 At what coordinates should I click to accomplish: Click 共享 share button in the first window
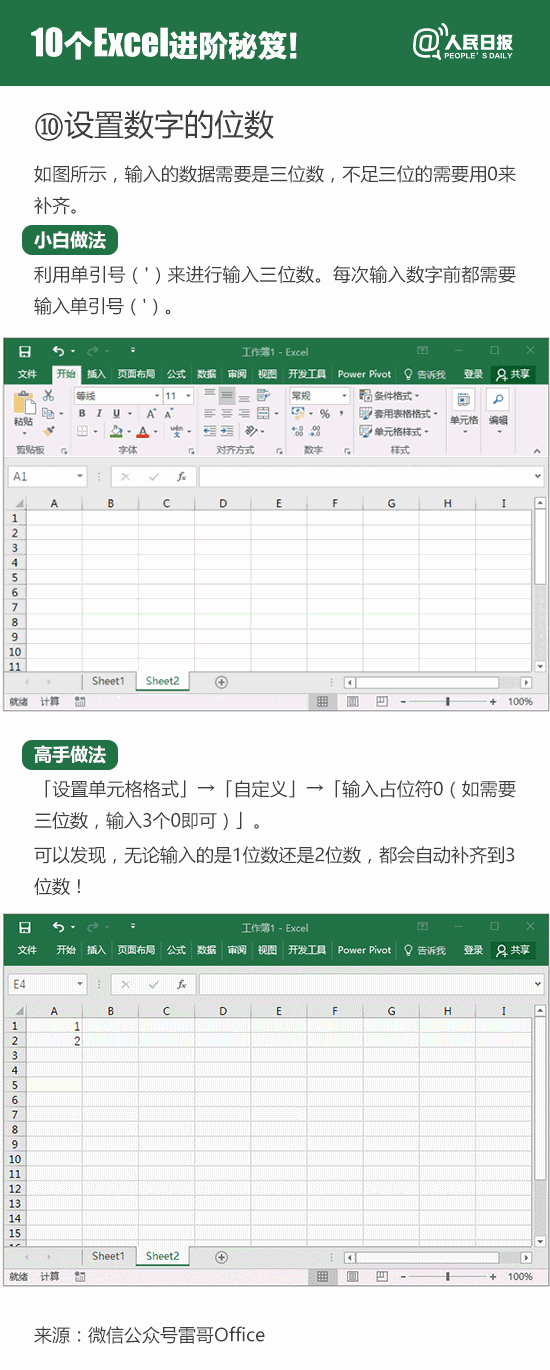514,374
